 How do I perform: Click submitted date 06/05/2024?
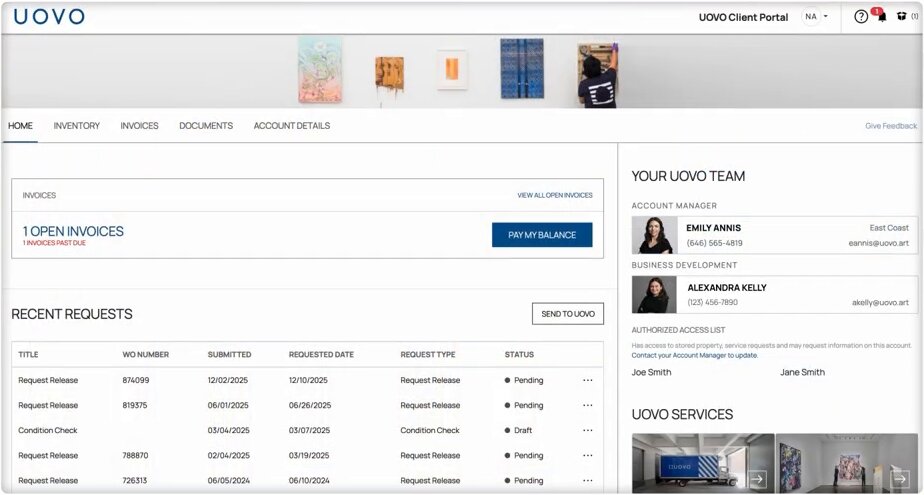point(229,480)
